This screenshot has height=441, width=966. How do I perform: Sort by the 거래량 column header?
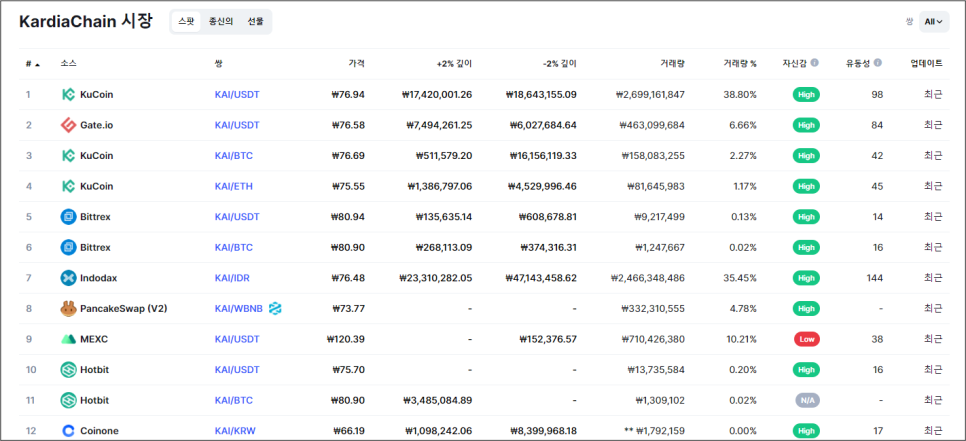672,63
